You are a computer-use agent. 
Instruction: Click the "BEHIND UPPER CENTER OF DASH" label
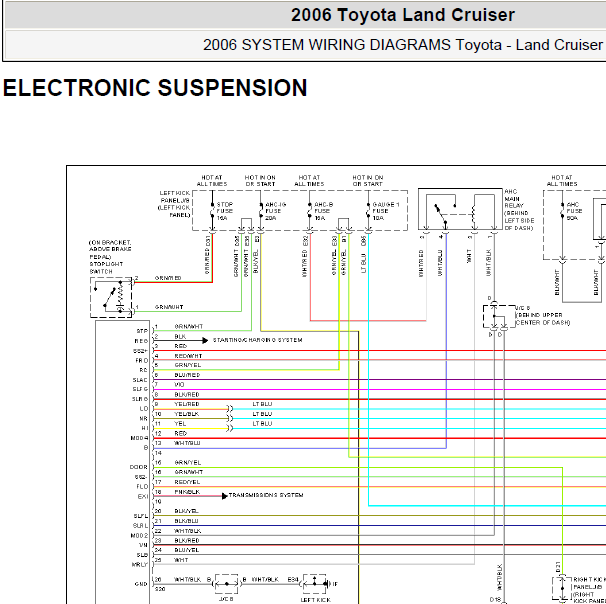pyautogui.click(x=543, y=319)
